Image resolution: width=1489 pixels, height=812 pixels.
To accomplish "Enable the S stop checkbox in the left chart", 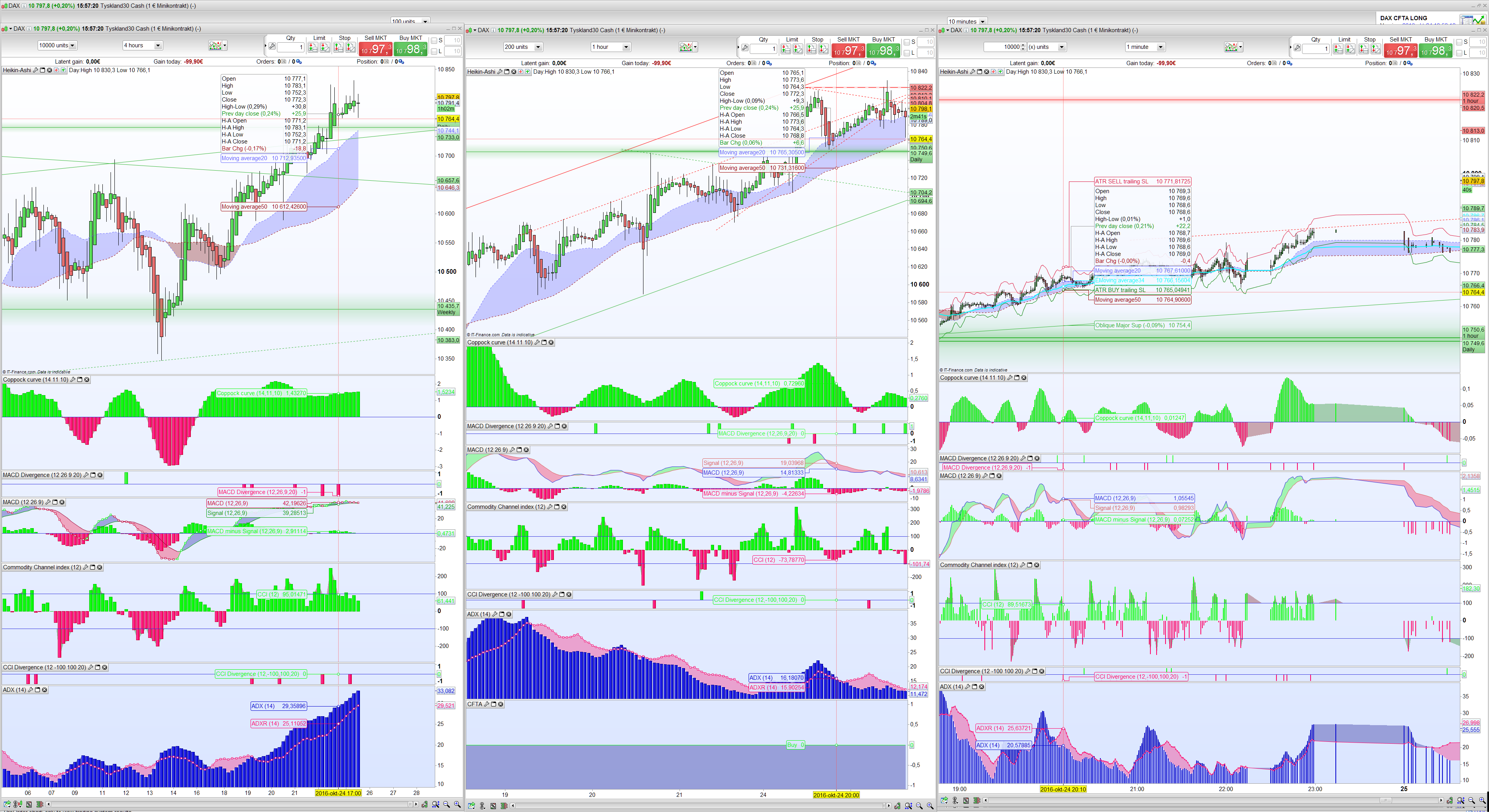I will point(434,40).
